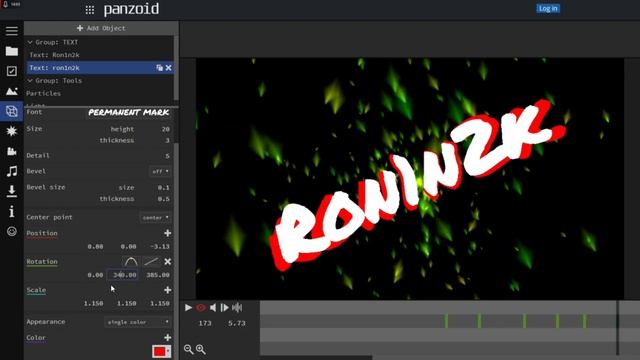Toggle the red record keyframe button
This screenshot has width=640, height=360.
point(201,308)
